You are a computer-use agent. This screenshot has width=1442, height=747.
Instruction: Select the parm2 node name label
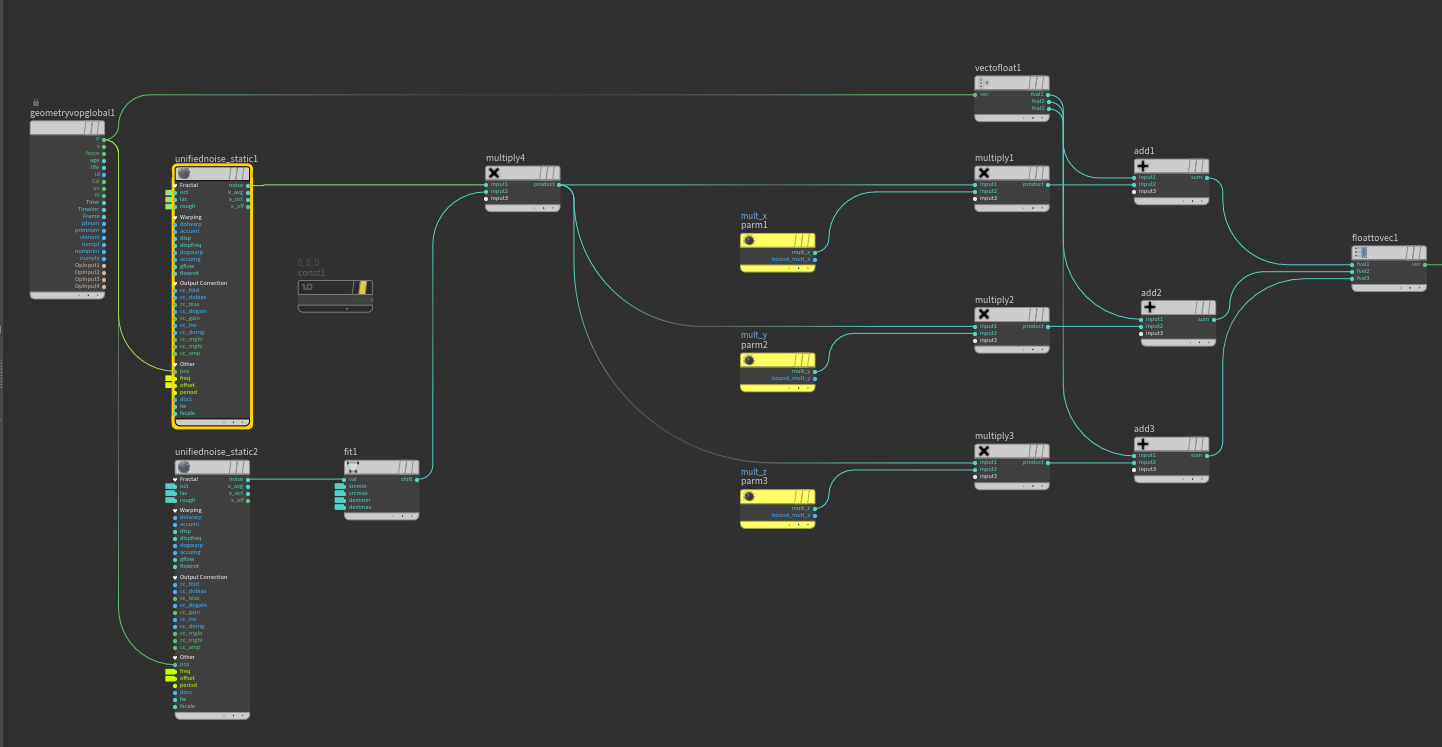pyautogui.click(x=754, y=345)
